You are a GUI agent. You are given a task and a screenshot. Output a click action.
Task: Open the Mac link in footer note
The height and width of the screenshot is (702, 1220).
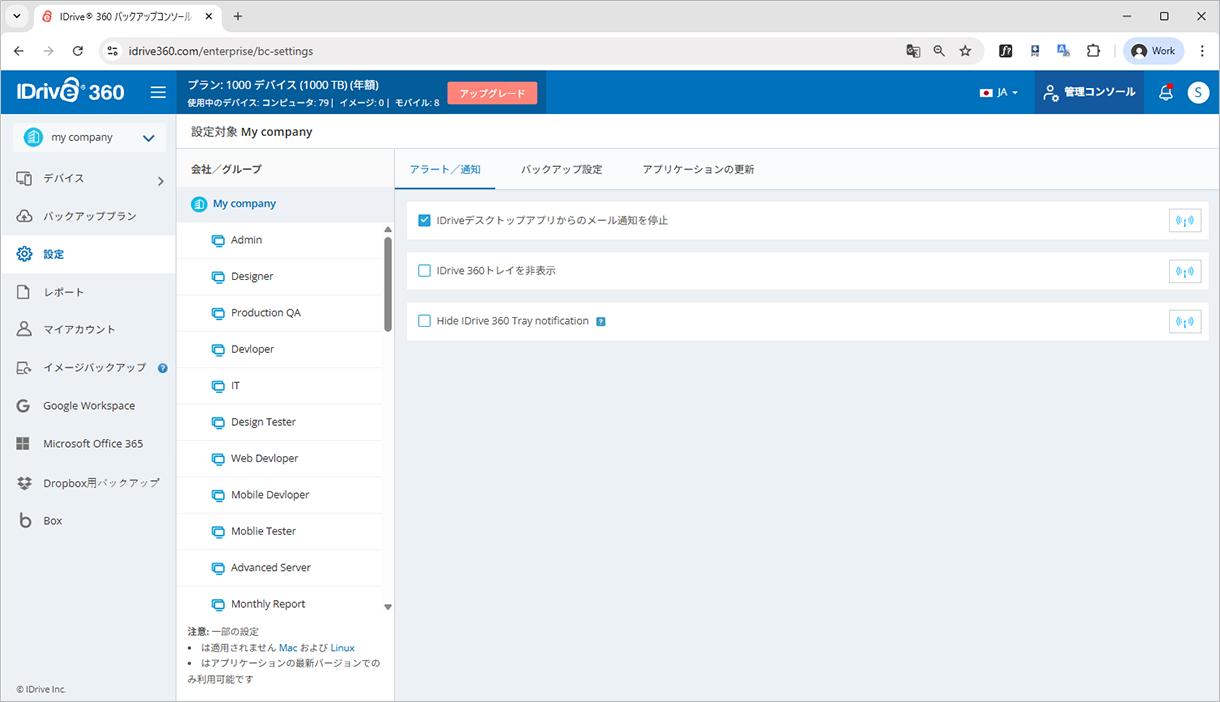[287, 647]
